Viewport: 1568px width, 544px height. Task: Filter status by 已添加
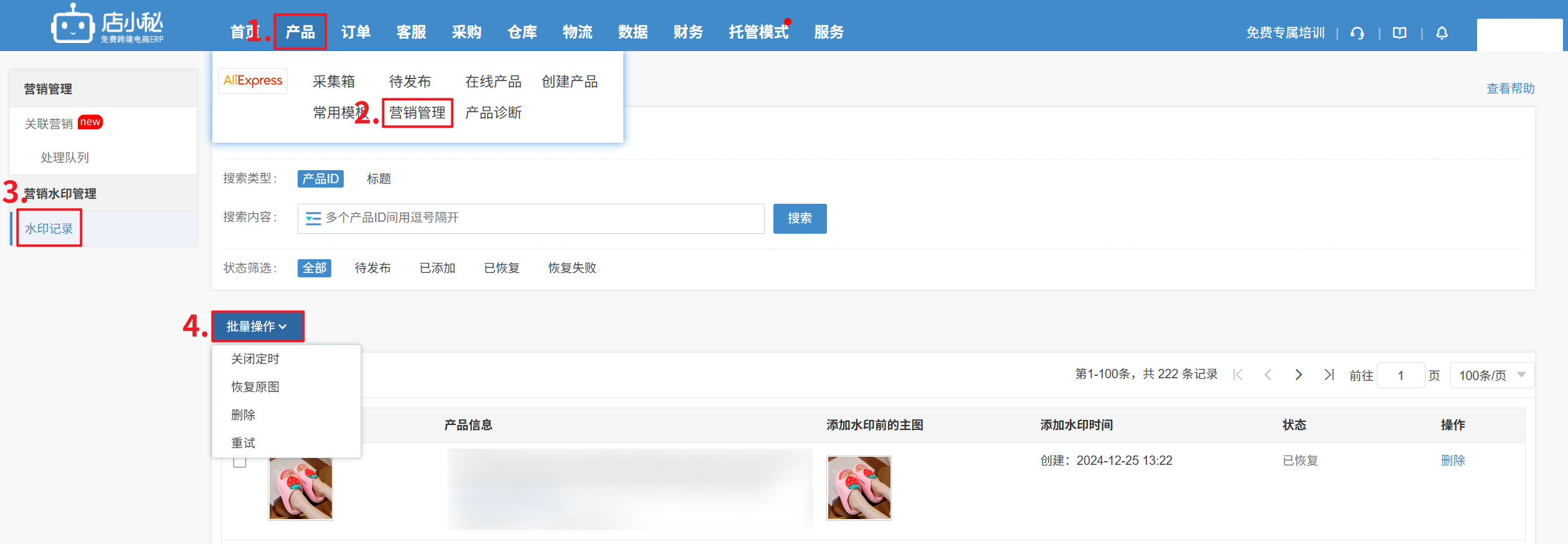(x=437, y=268)
